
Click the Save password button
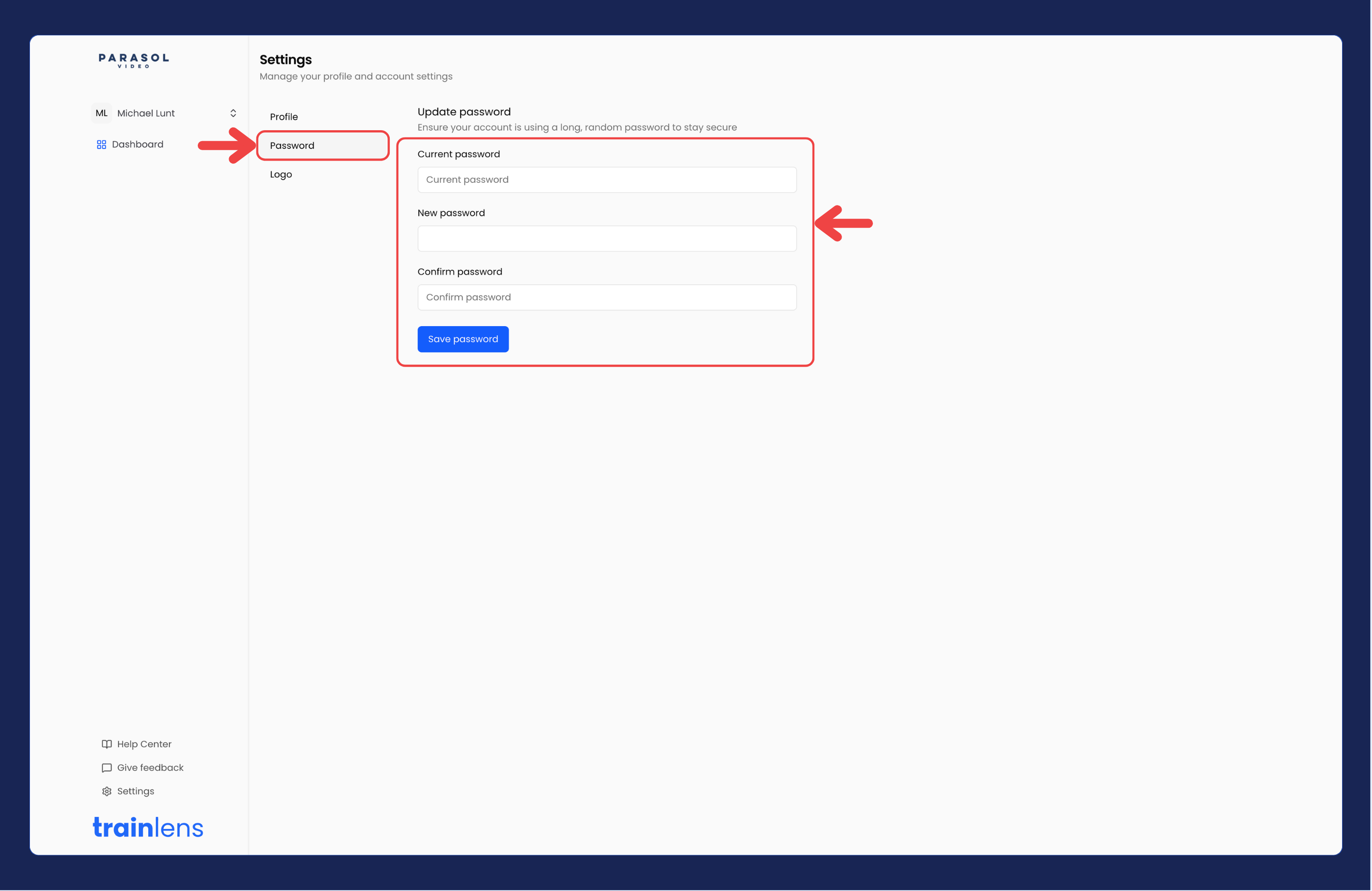(463, 339)
